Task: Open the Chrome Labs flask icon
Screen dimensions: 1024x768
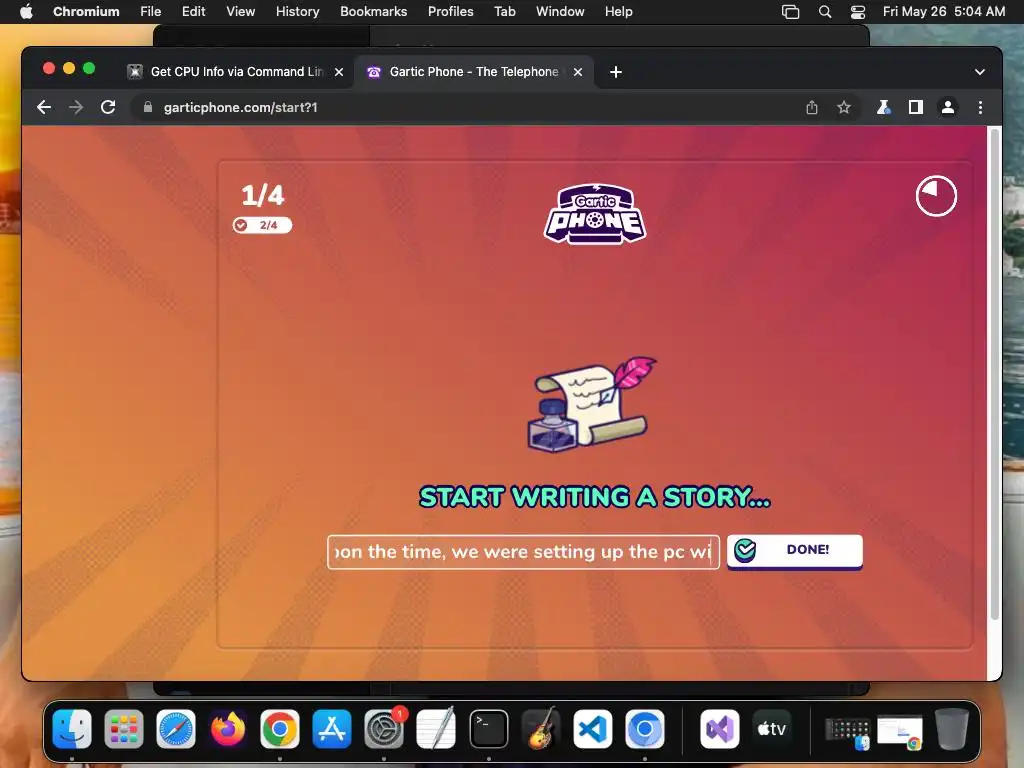Action: 883,107
